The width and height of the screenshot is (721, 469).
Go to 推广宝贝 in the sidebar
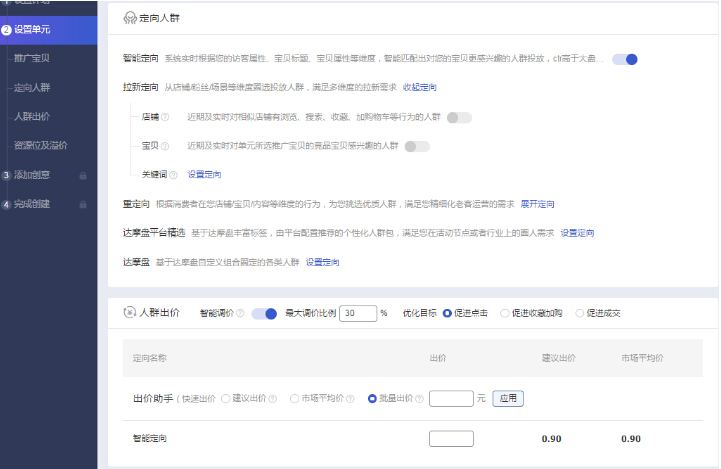[34, 59]
